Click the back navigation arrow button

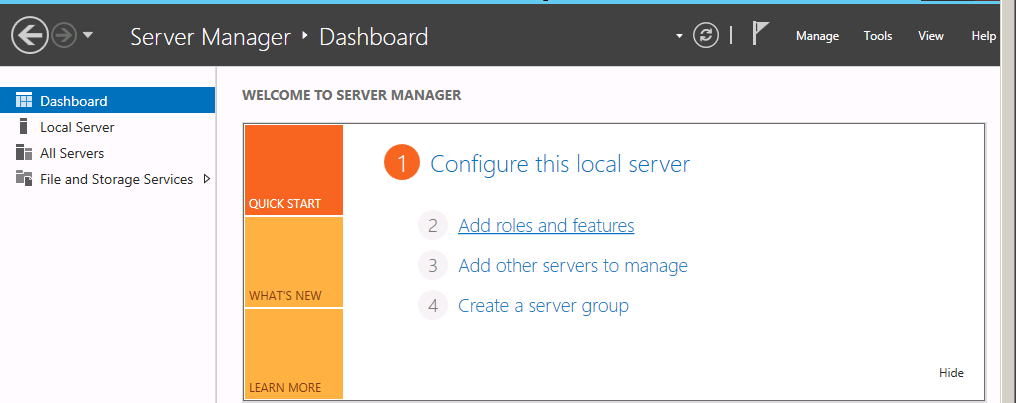pyautogui.click(x=30, y=36)
